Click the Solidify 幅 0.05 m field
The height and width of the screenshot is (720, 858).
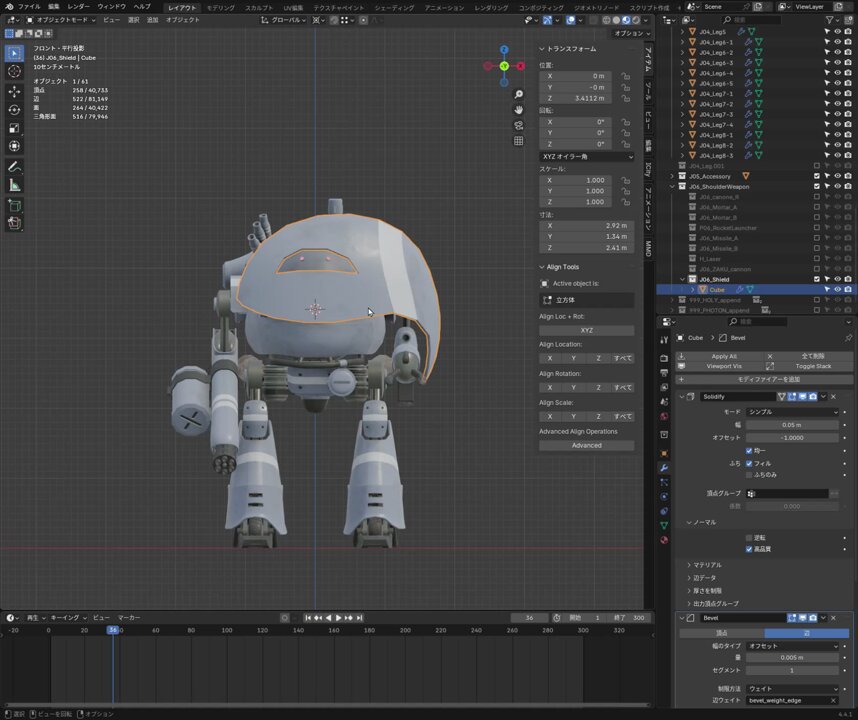(x=792, y=425)
